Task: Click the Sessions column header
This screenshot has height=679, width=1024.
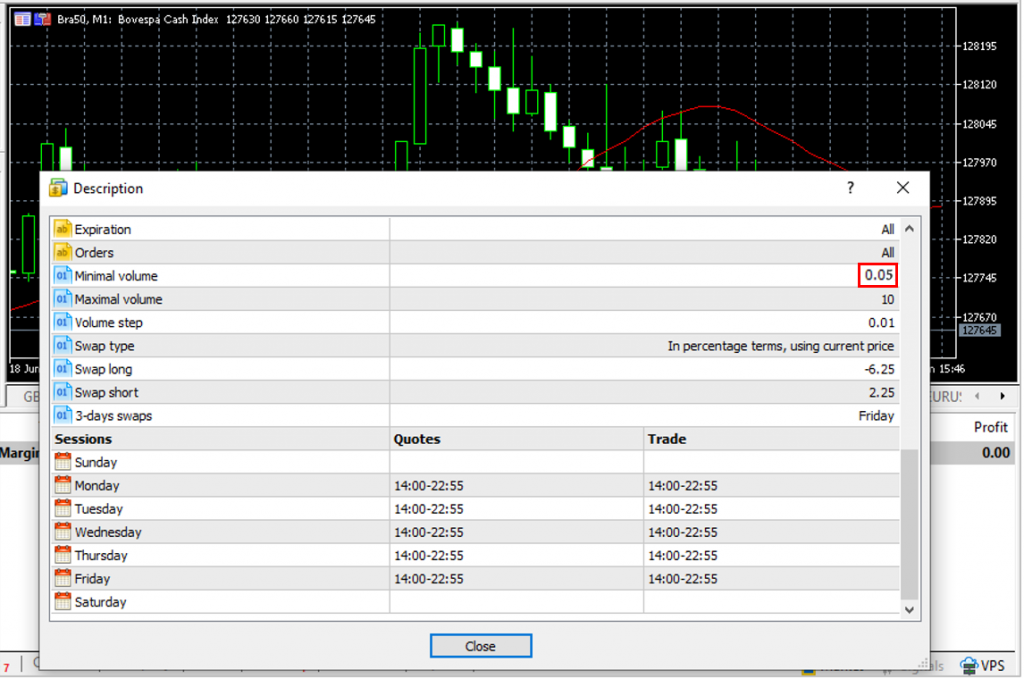Action: 83,439
